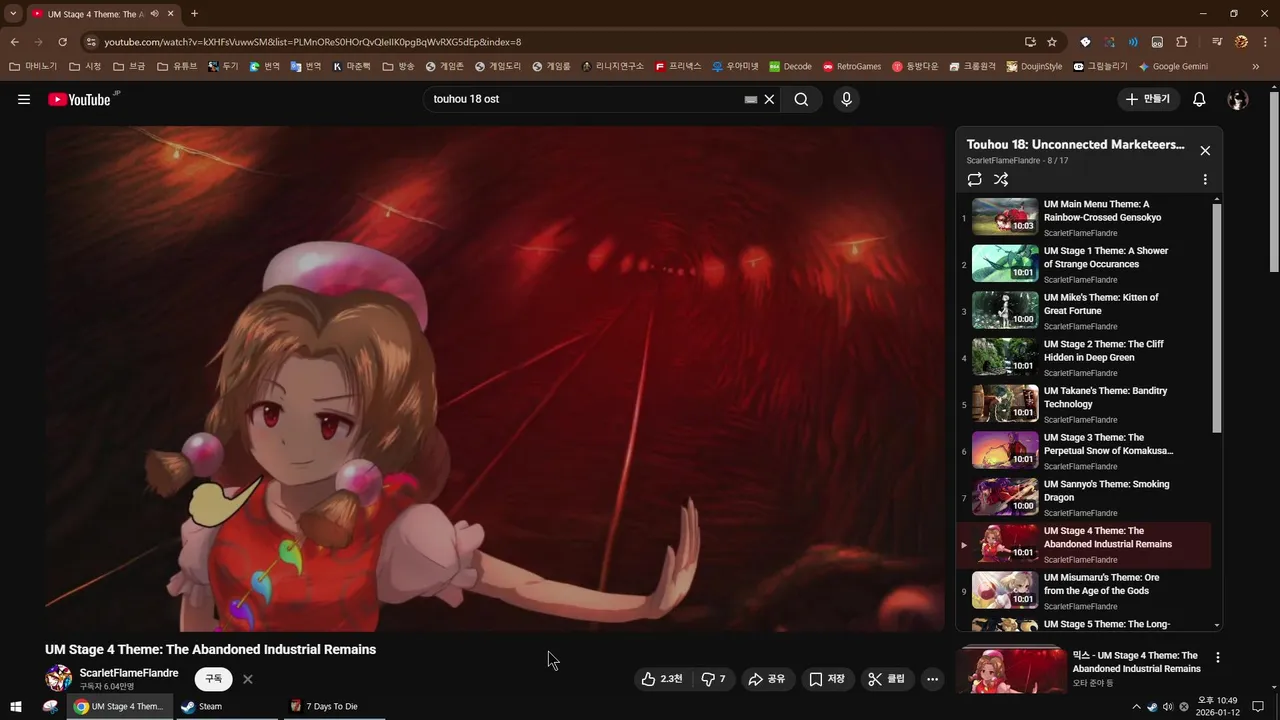This screenshot has height=720, width=1280.
Task: Play UM Mike's Theme: Kitten of Great Fortune
Action: coord(1084,311)
